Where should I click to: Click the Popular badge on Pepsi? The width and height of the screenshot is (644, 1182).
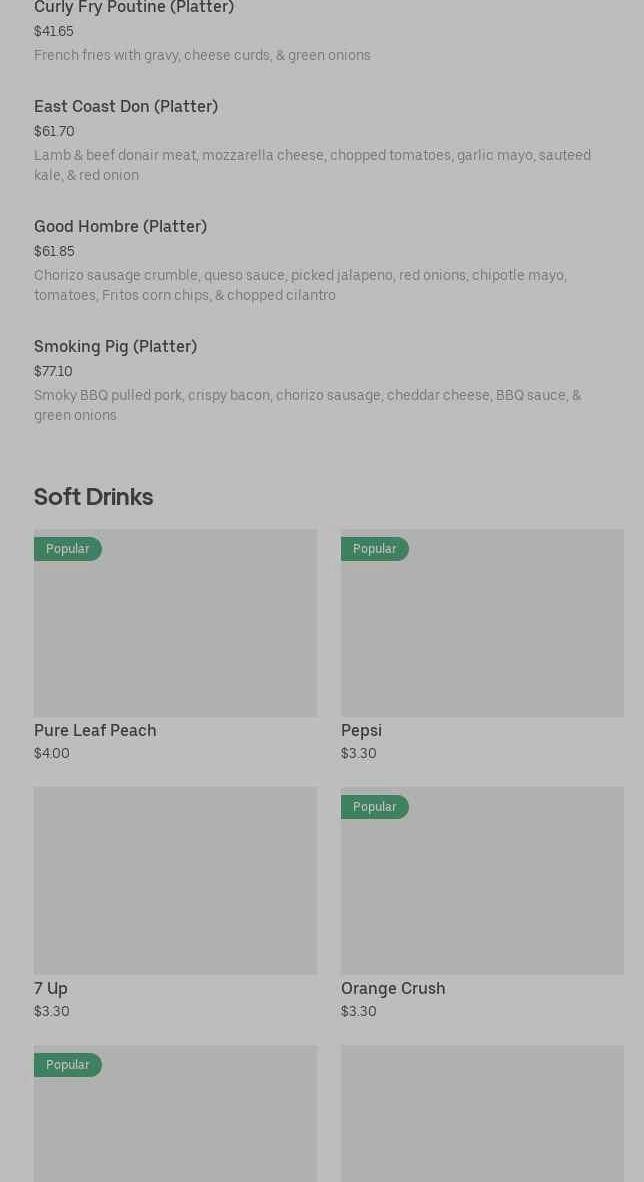[375, 549]
